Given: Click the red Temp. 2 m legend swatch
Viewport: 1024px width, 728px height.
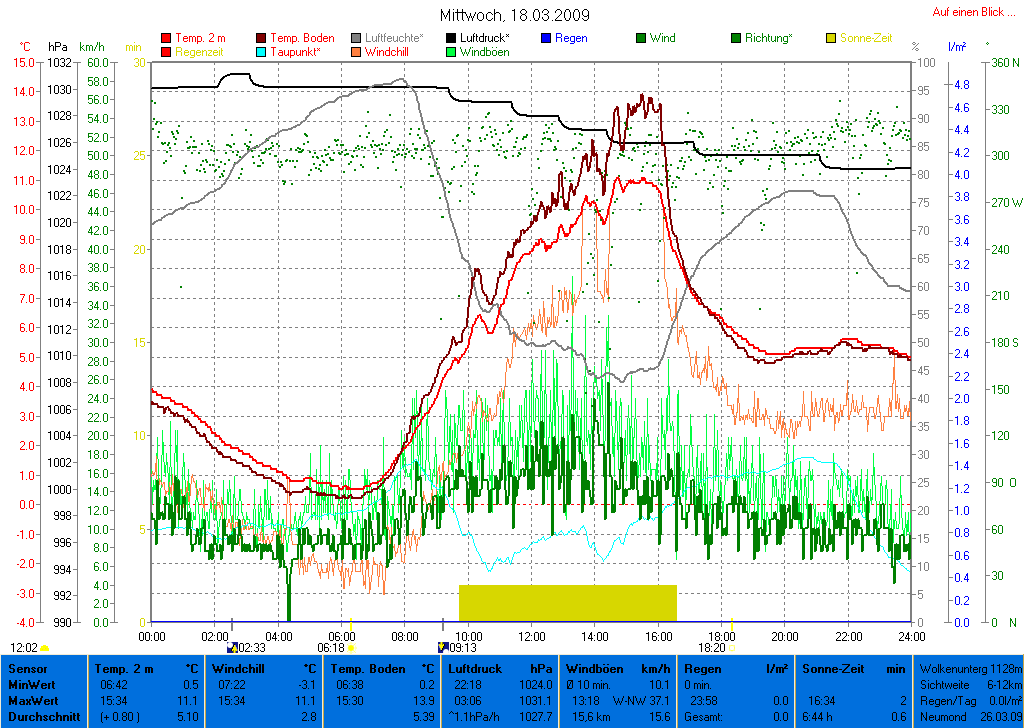Looking at the screenshot, I should click(x=166, y=38).
